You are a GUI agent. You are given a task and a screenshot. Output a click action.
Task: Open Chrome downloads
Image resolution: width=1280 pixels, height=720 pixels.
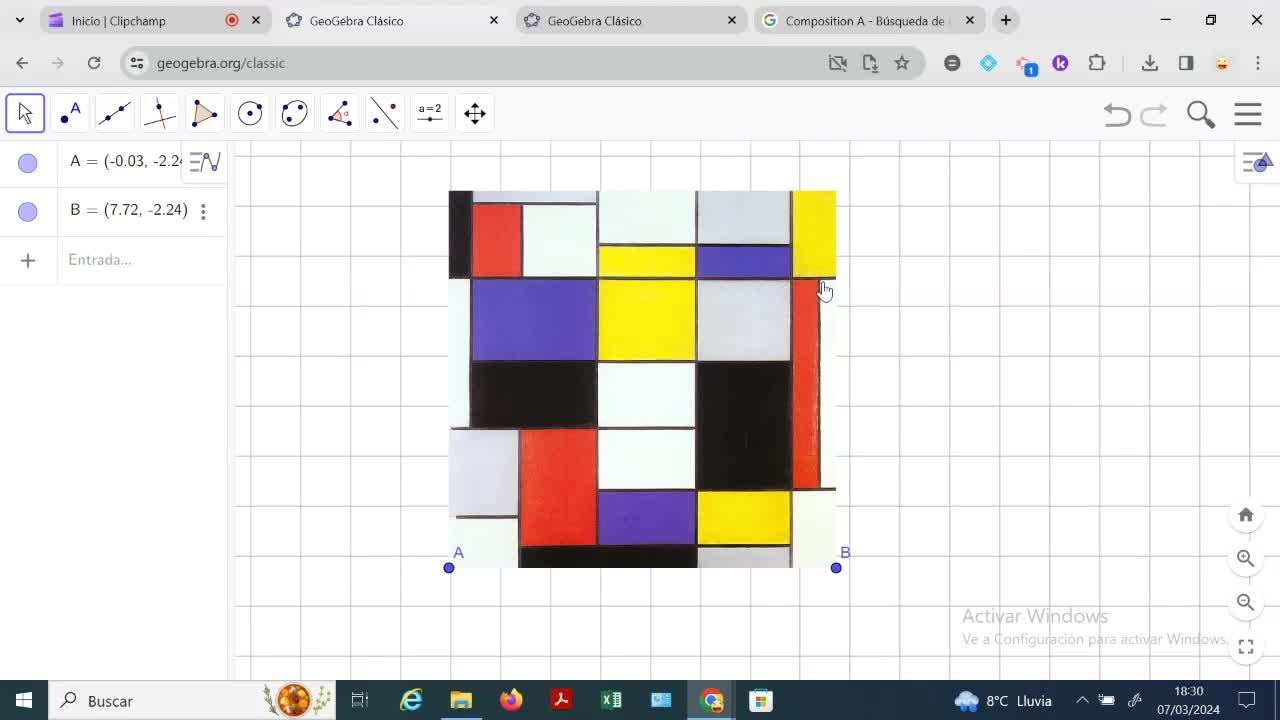coord(1150,63)
